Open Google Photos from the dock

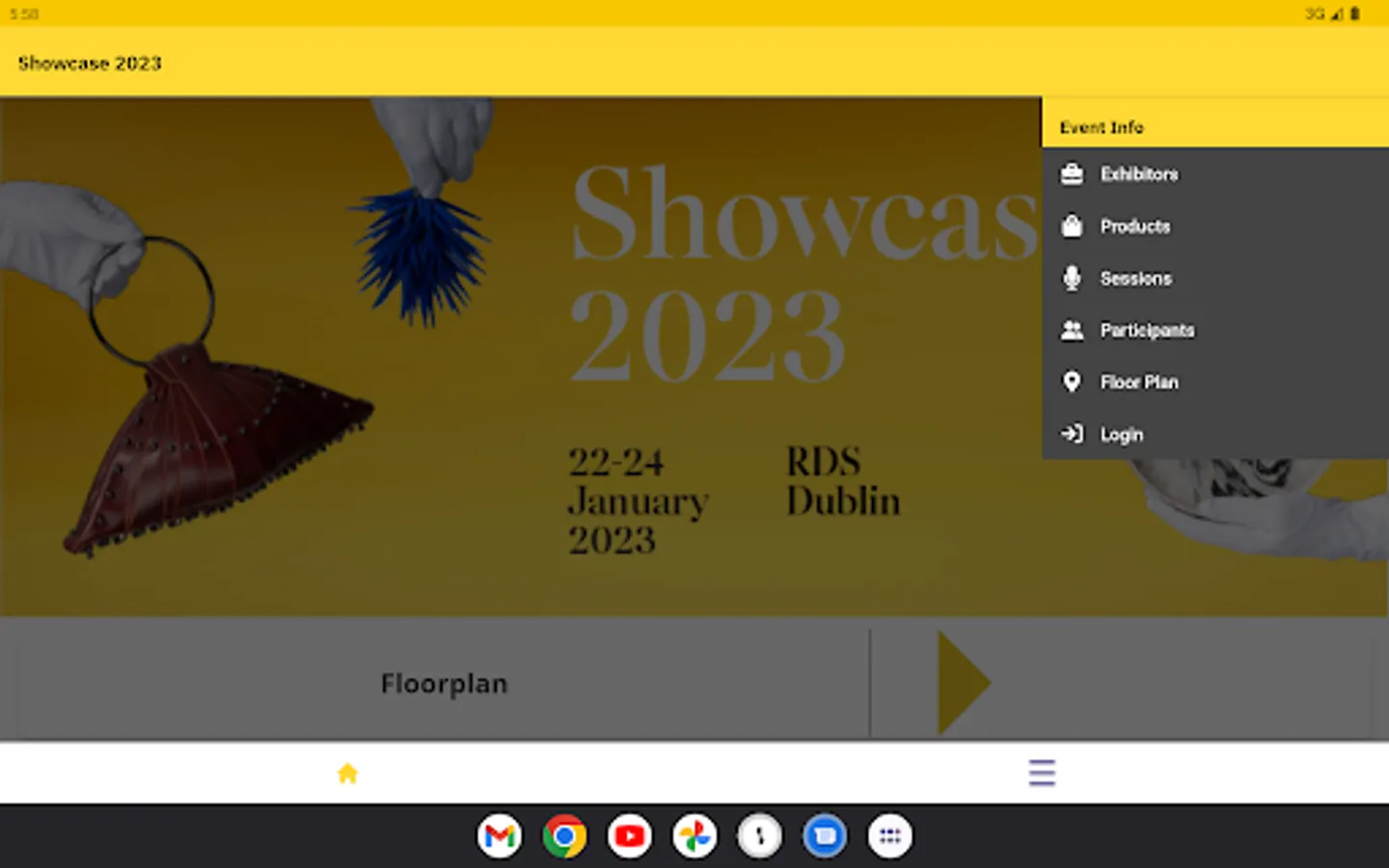pos(694,836)
